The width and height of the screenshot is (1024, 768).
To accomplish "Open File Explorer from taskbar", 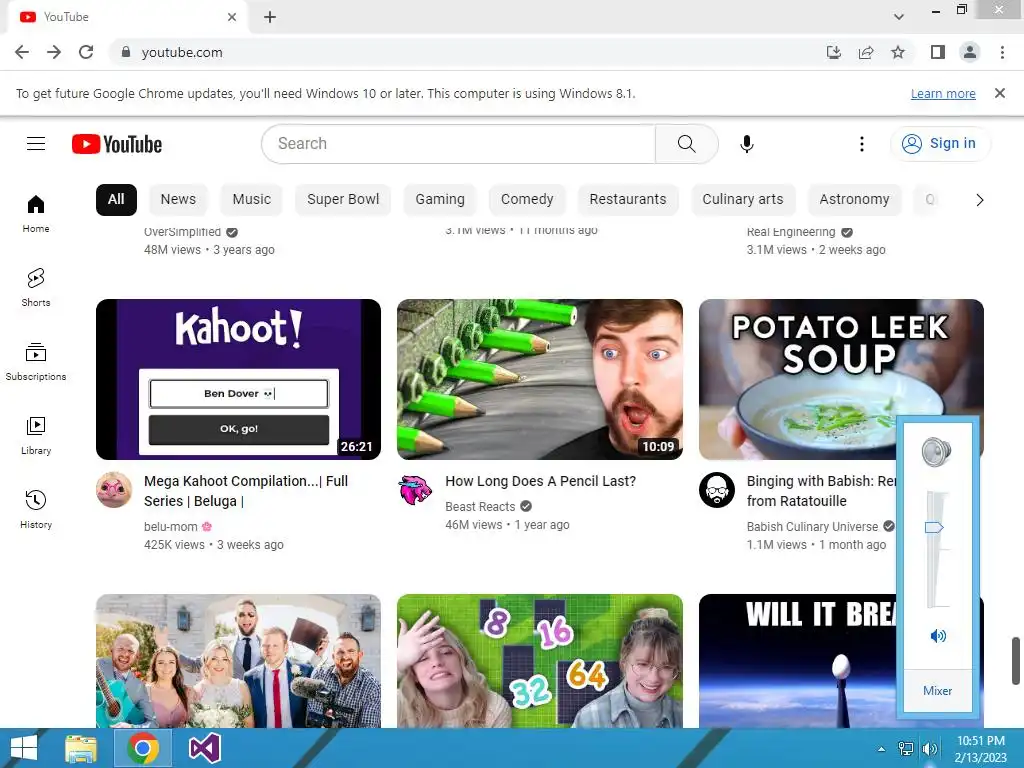I will tap(81, 748).
